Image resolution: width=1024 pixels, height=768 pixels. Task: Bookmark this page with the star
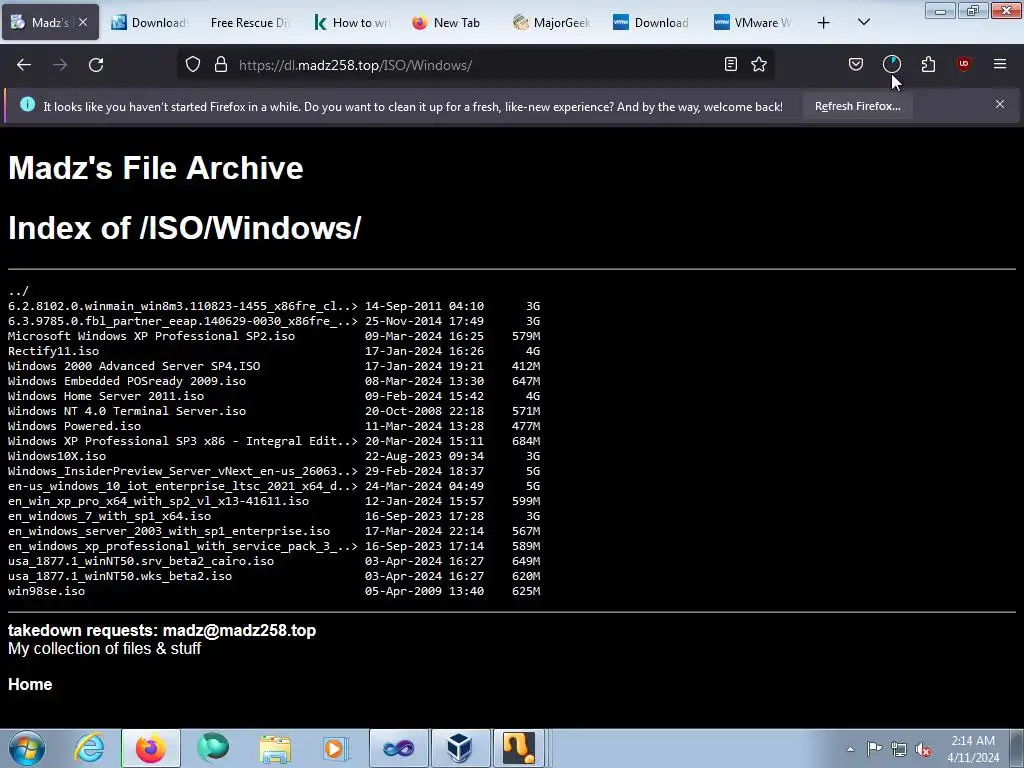click(x=759, y=65)
